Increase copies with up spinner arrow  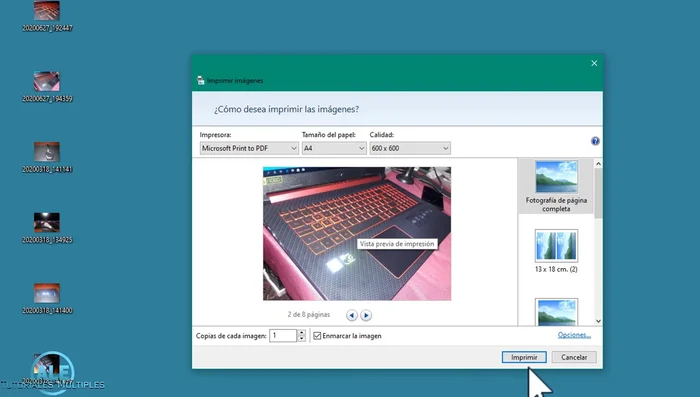[x=302, y=333]
